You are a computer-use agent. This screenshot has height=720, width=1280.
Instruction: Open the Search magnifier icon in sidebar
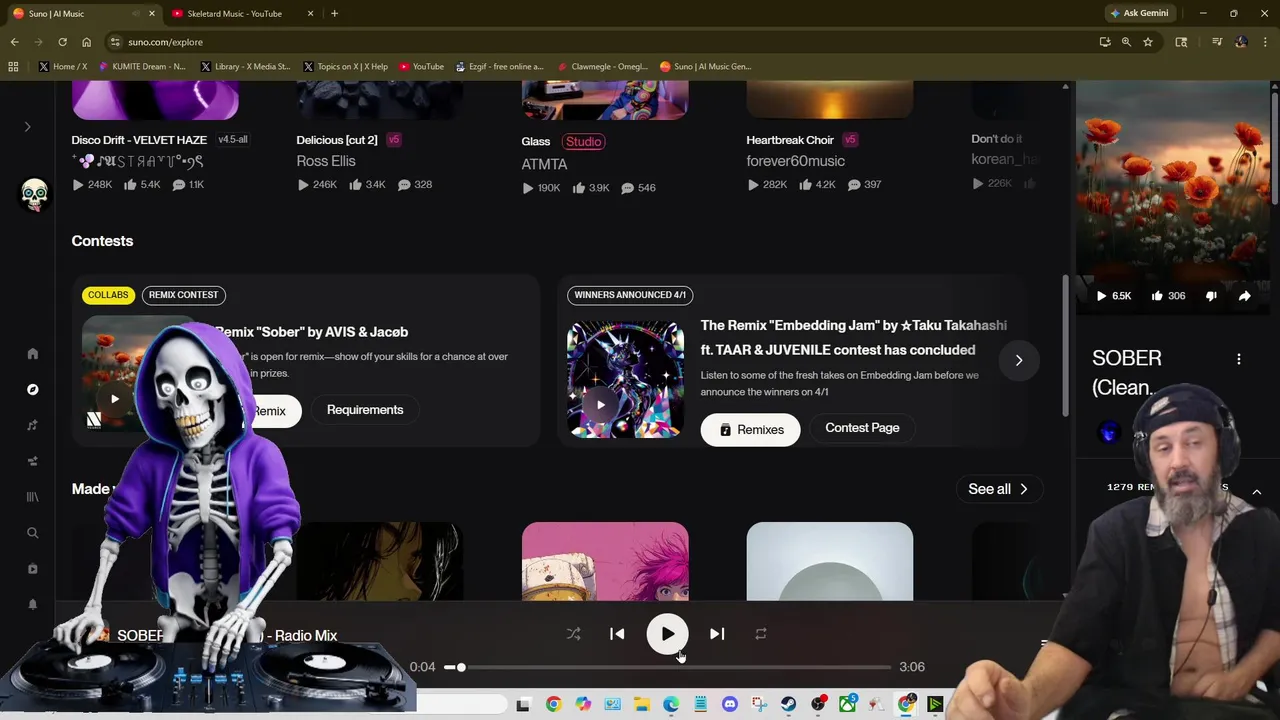coord(32,533)
